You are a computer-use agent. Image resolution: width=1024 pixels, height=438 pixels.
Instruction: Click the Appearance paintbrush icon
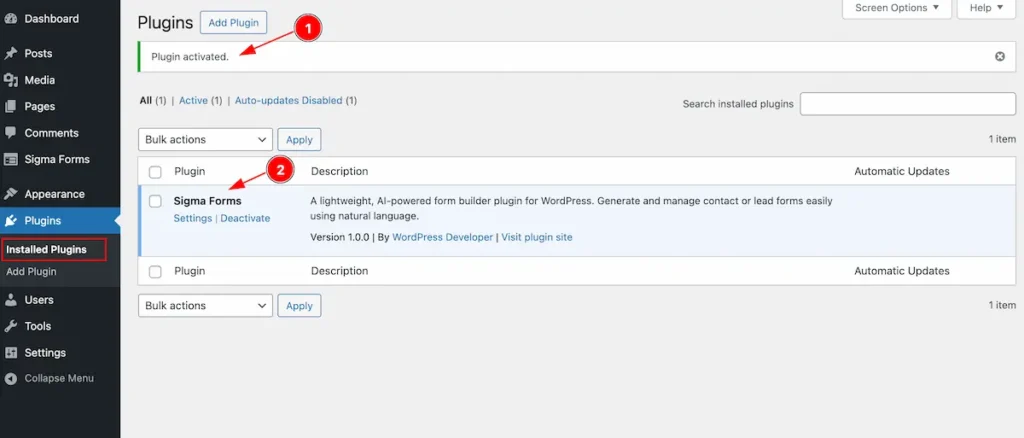pos(10,194)
